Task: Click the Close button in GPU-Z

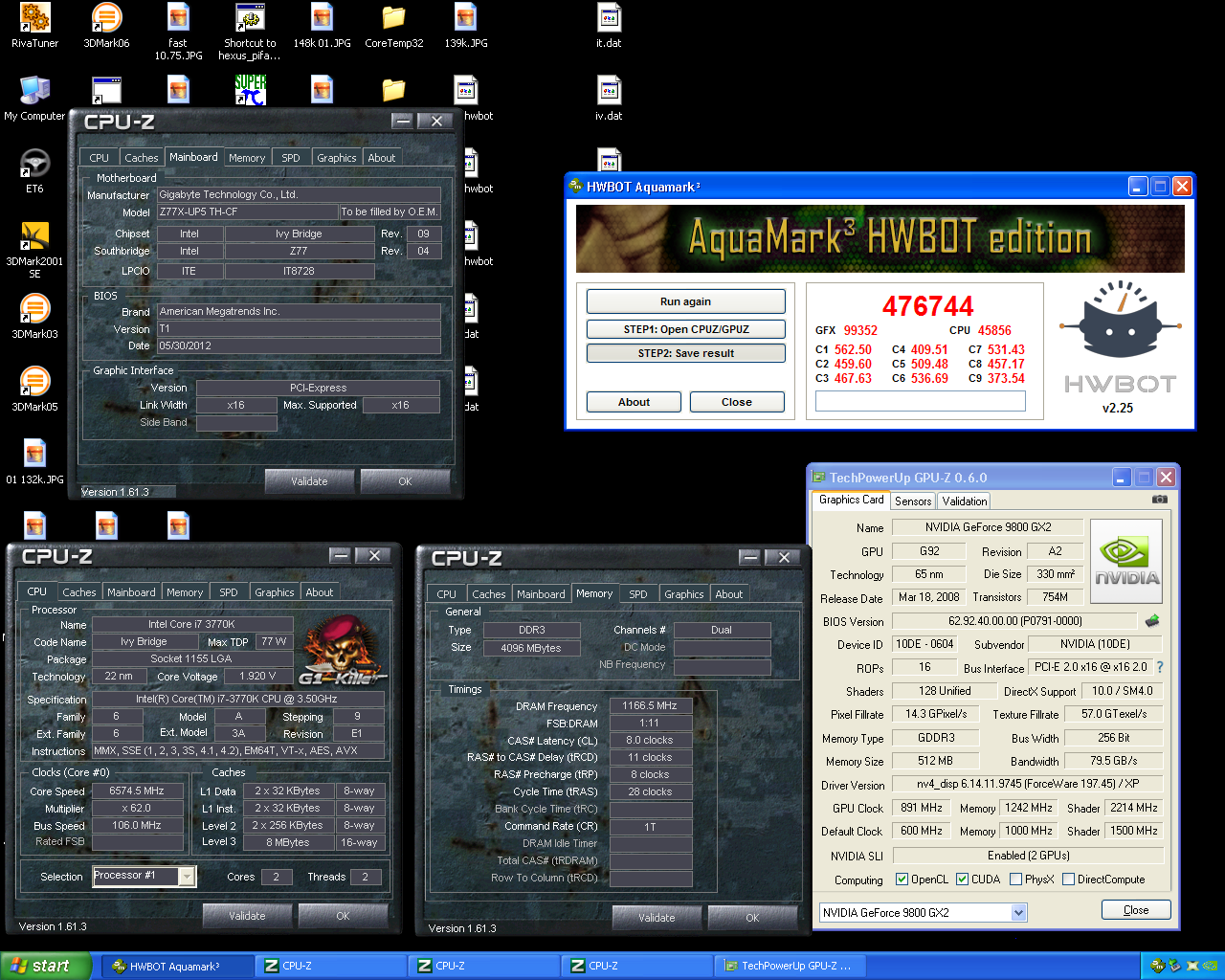Action: (x=1136, y=910)
